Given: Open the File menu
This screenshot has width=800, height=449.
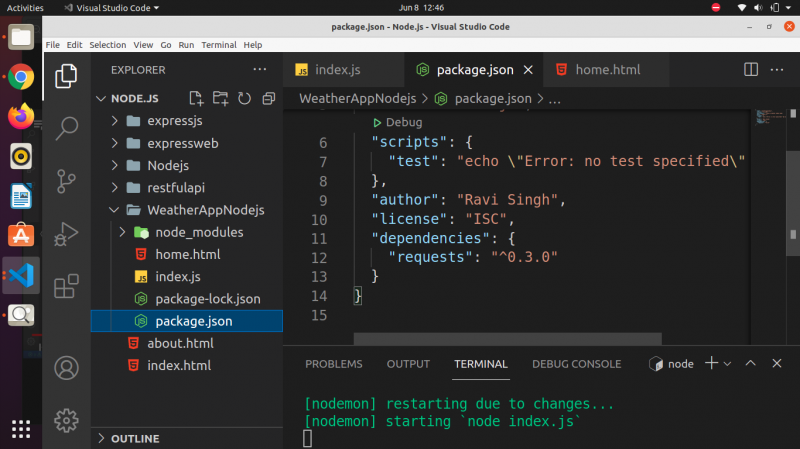Looking at the screenshot, I should click(x=53, y=45).
